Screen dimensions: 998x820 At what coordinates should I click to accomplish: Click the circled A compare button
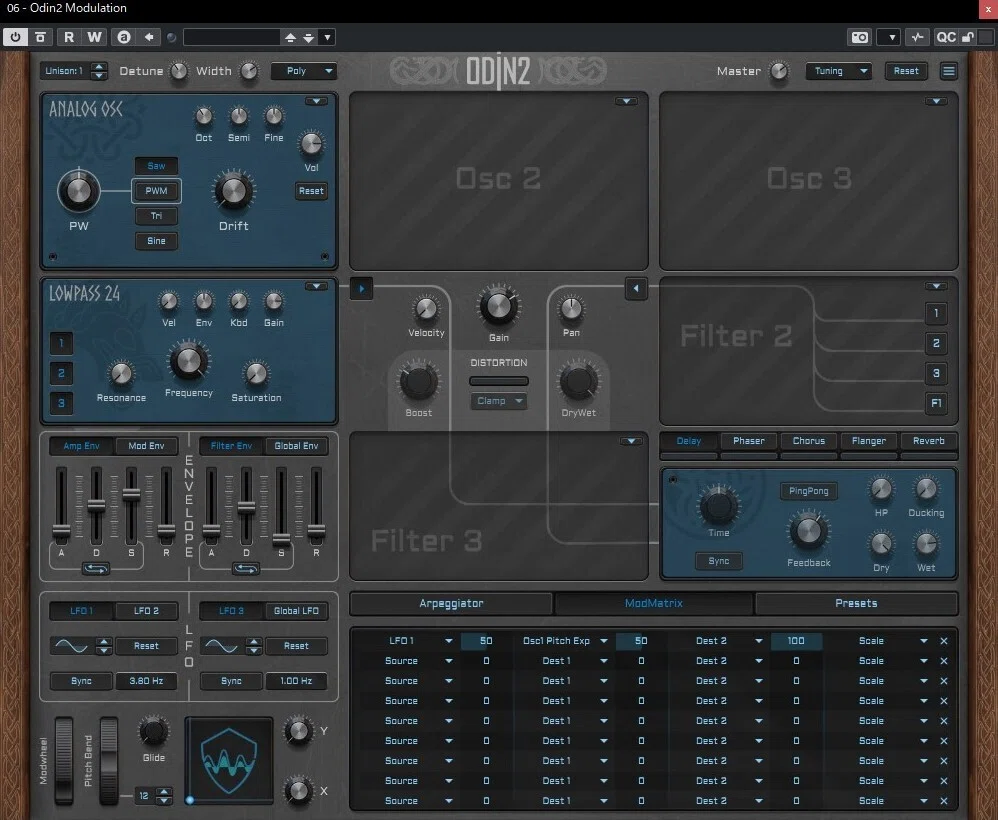pos(123,37)
